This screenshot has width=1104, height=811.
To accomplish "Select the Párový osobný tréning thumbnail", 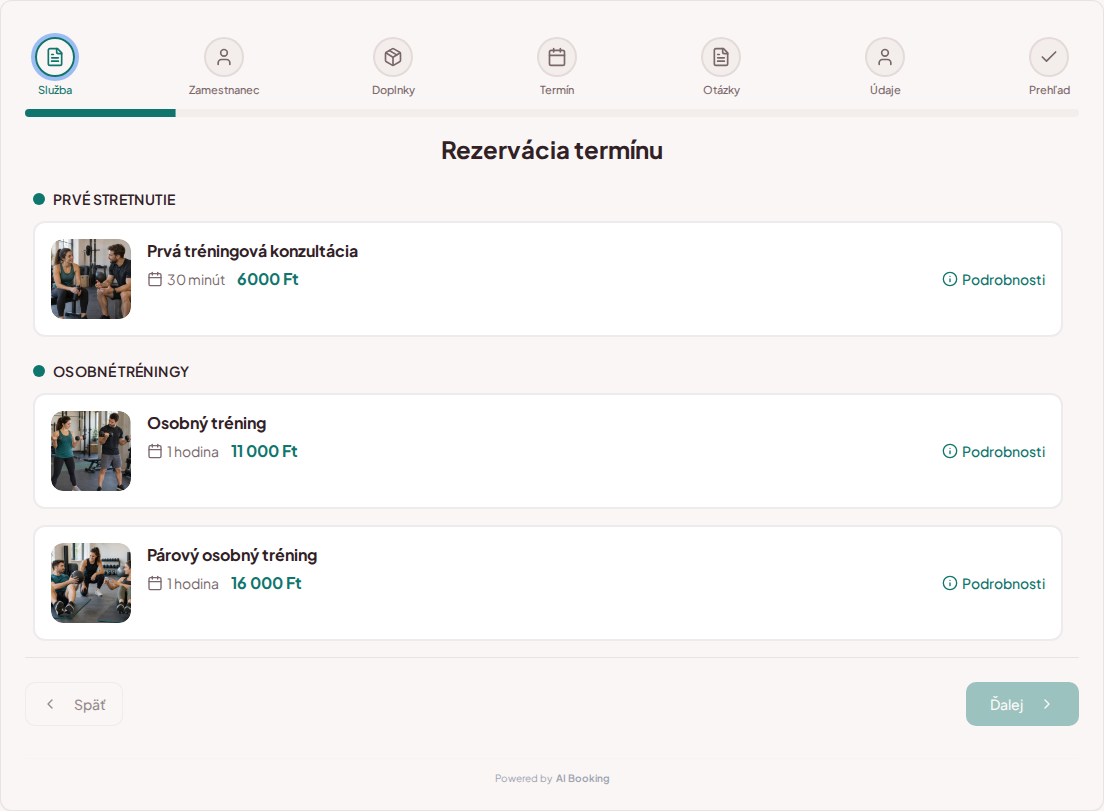I will pyautogui.click(x=91, y=583).
